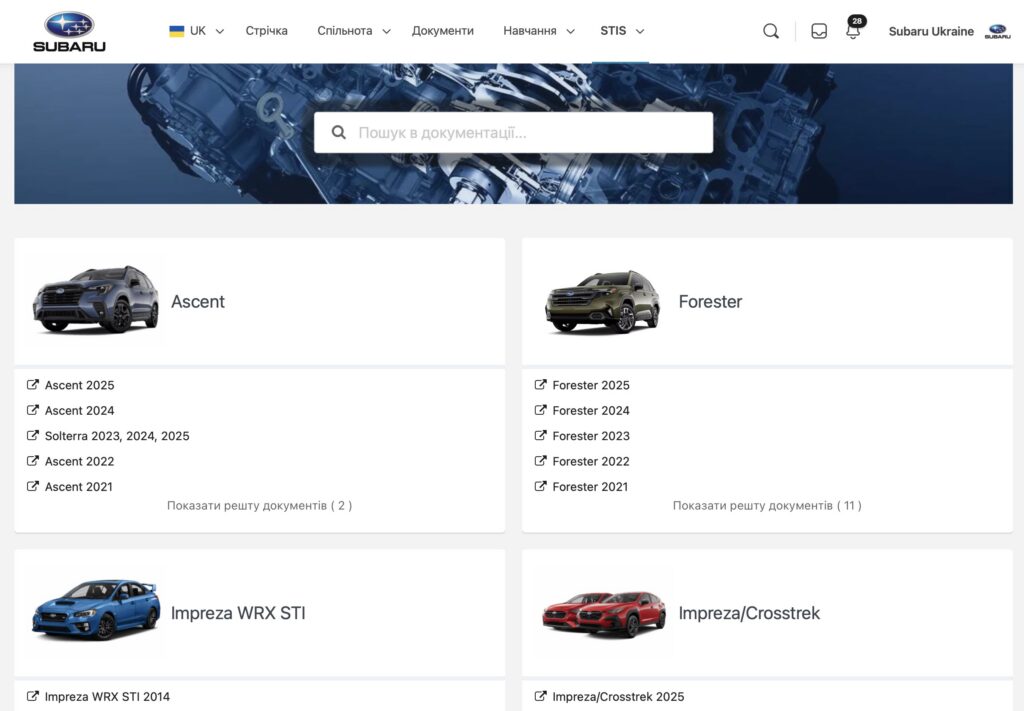
Task: Open the STIS dropdown menu
Action: pos(621,31)
